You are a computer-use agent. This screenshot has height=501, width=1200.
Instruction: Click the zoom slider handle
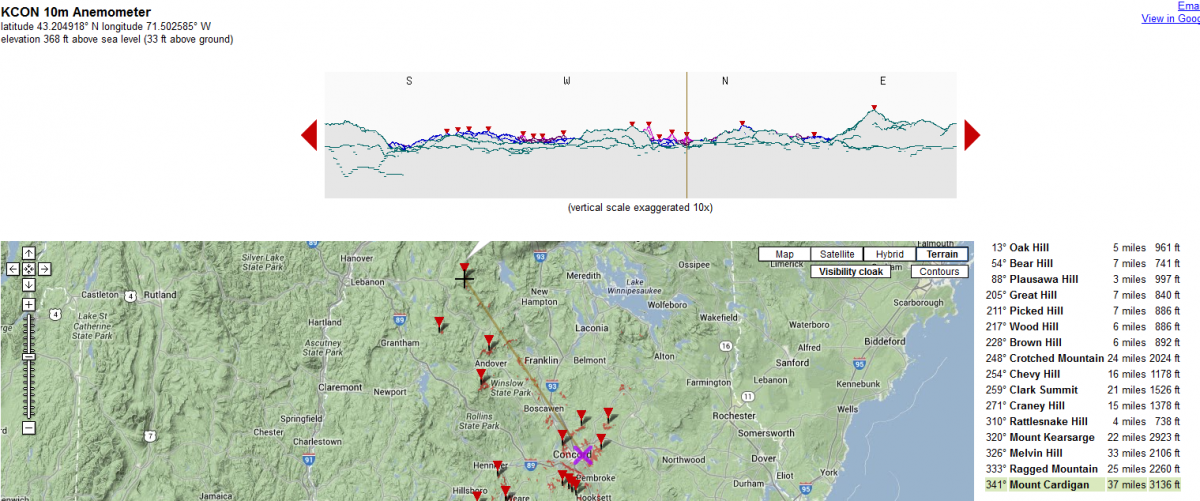(29, 355)
